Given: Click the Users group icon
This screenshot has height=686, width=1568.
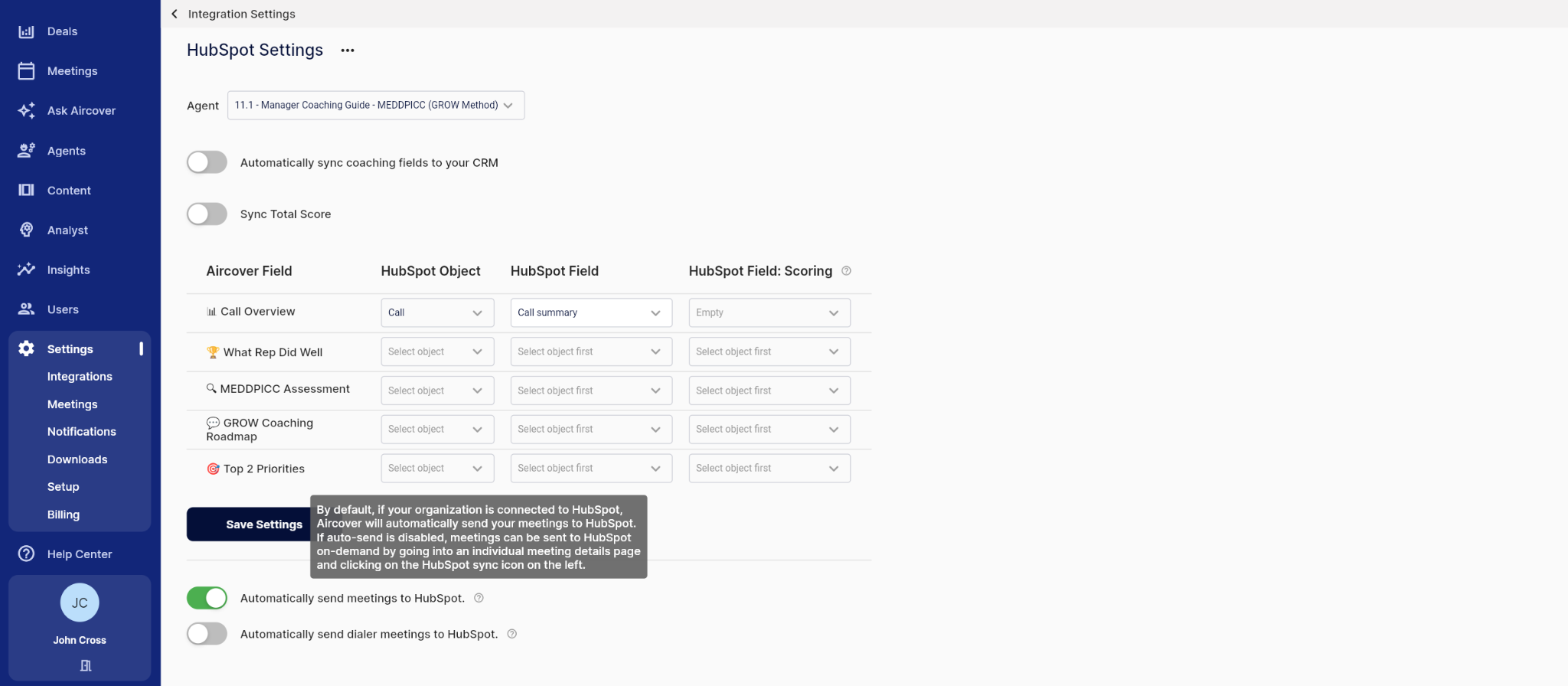Looking at the screenshot, I should point(26,309).
